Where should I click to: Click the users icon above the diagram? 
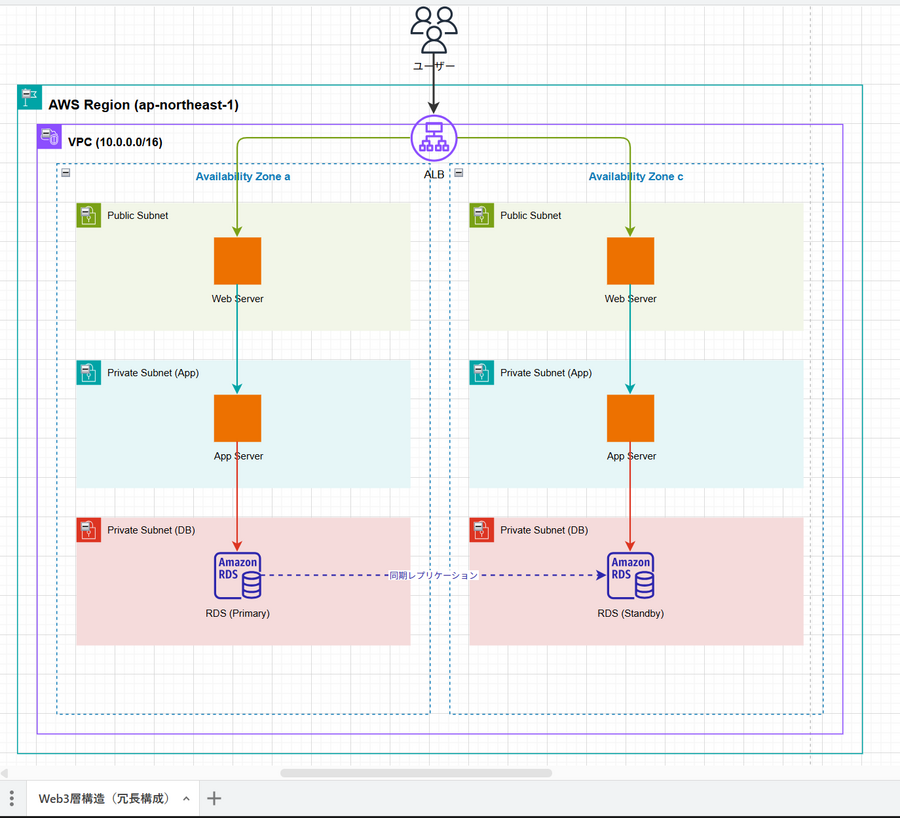pyautogui.click(x=433, y=30)
